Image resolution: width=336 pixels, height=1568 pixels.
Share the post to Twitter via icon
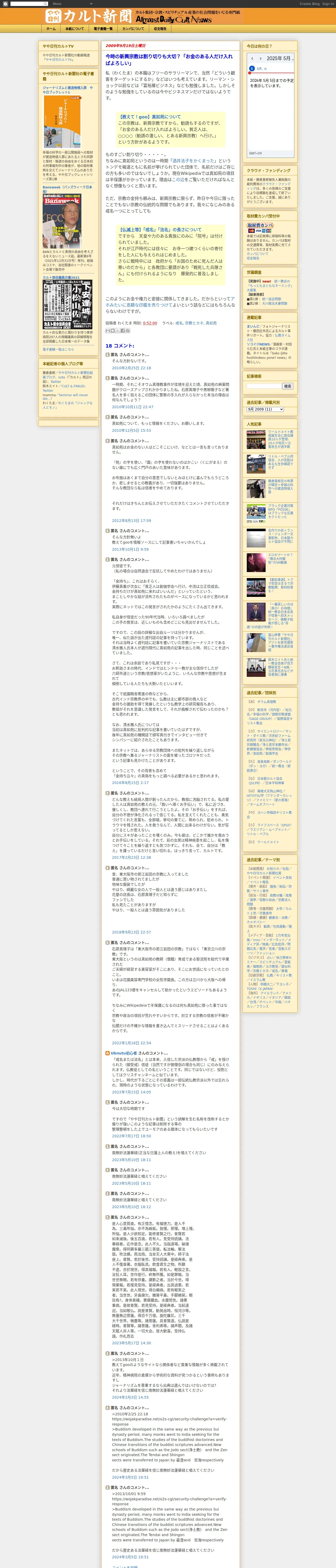[x=118, y=331]
